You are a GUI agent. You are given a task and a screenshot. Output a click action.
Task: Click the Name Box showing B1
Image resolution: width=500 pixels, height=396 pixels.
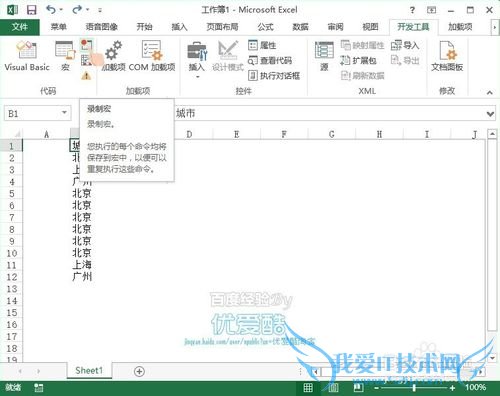32,113
